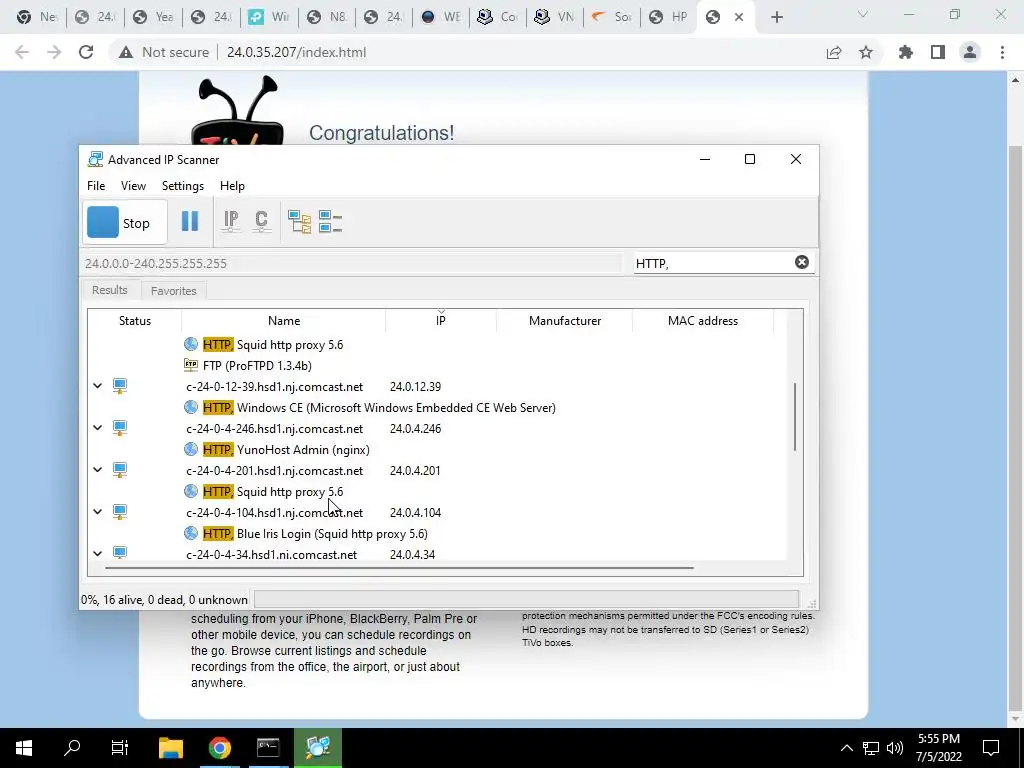Open Command Prompt from taskbar

tap(268, 748)
